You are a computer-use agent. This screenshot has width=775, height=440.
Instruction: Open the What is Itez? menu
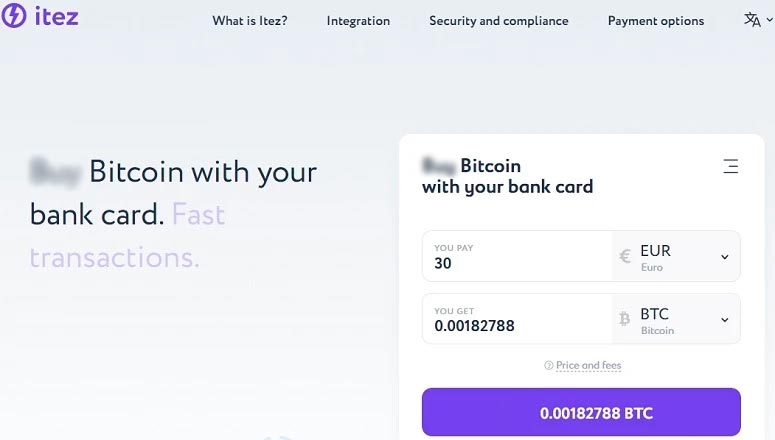coord(250,21)
